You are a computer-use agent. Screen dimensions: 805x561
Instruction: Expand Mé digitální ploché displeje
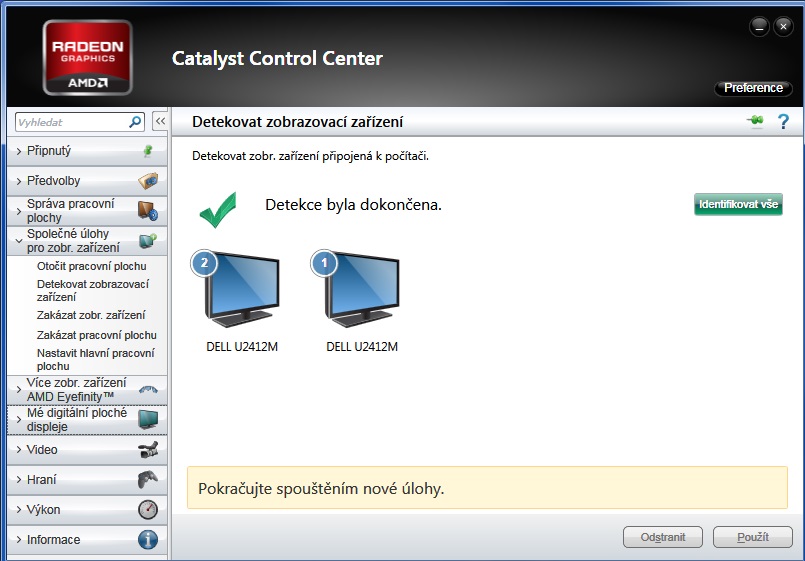click(x=87, y=419)
